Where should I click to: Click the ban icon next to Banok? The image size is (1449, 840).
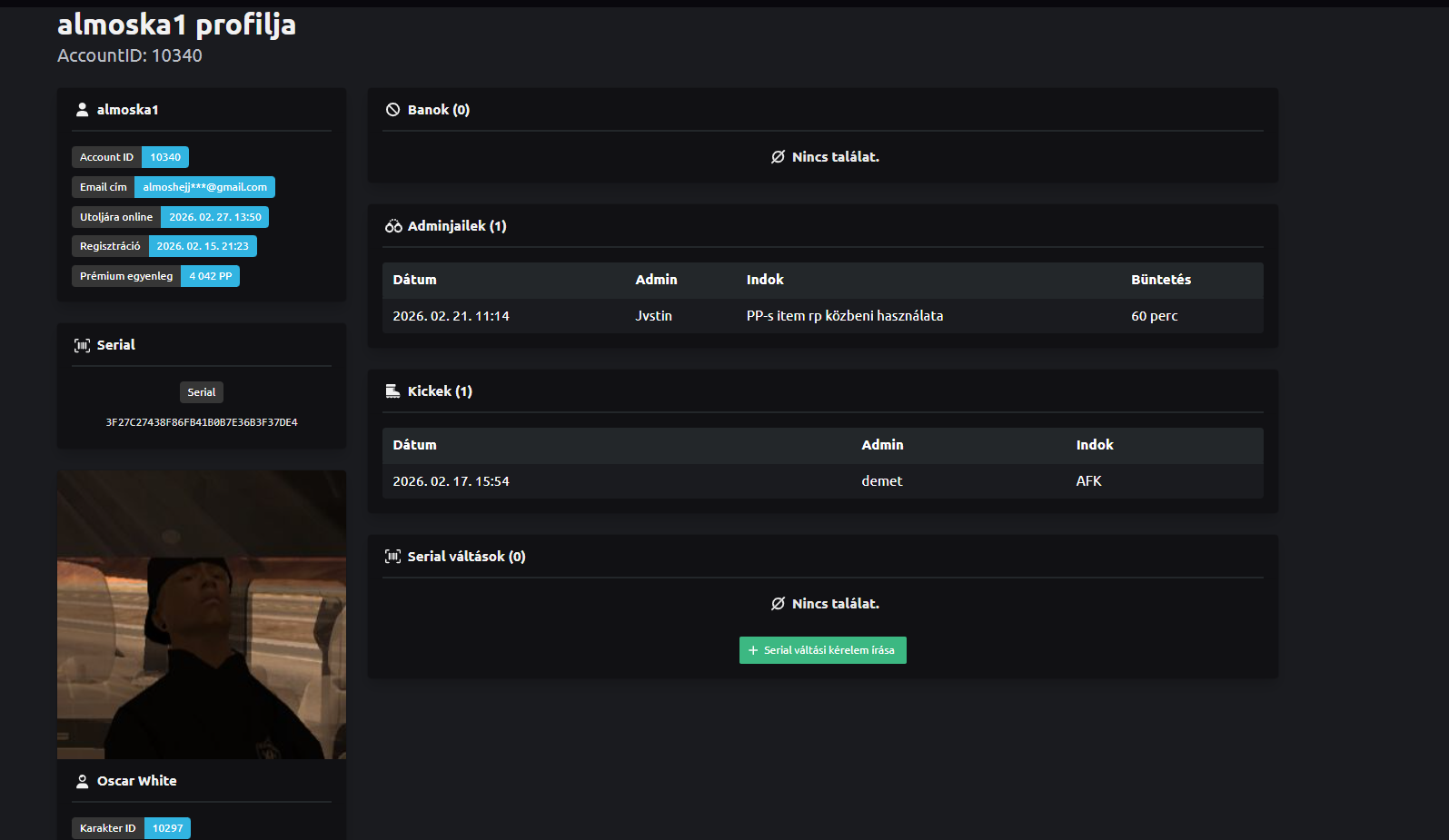[x=392, y=110]
